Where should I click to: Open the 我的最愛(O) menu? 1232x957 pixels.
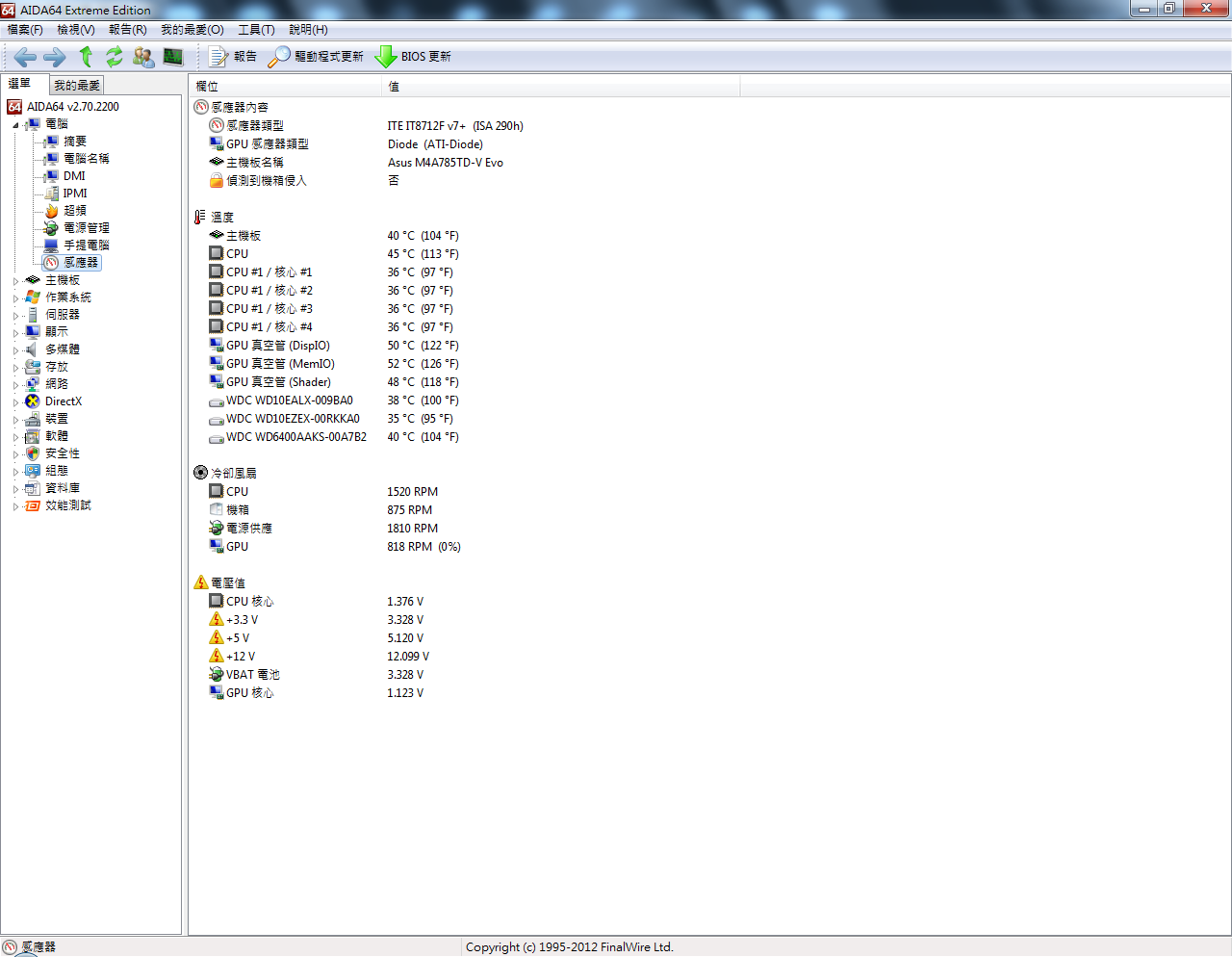click(x=192, y=30)
